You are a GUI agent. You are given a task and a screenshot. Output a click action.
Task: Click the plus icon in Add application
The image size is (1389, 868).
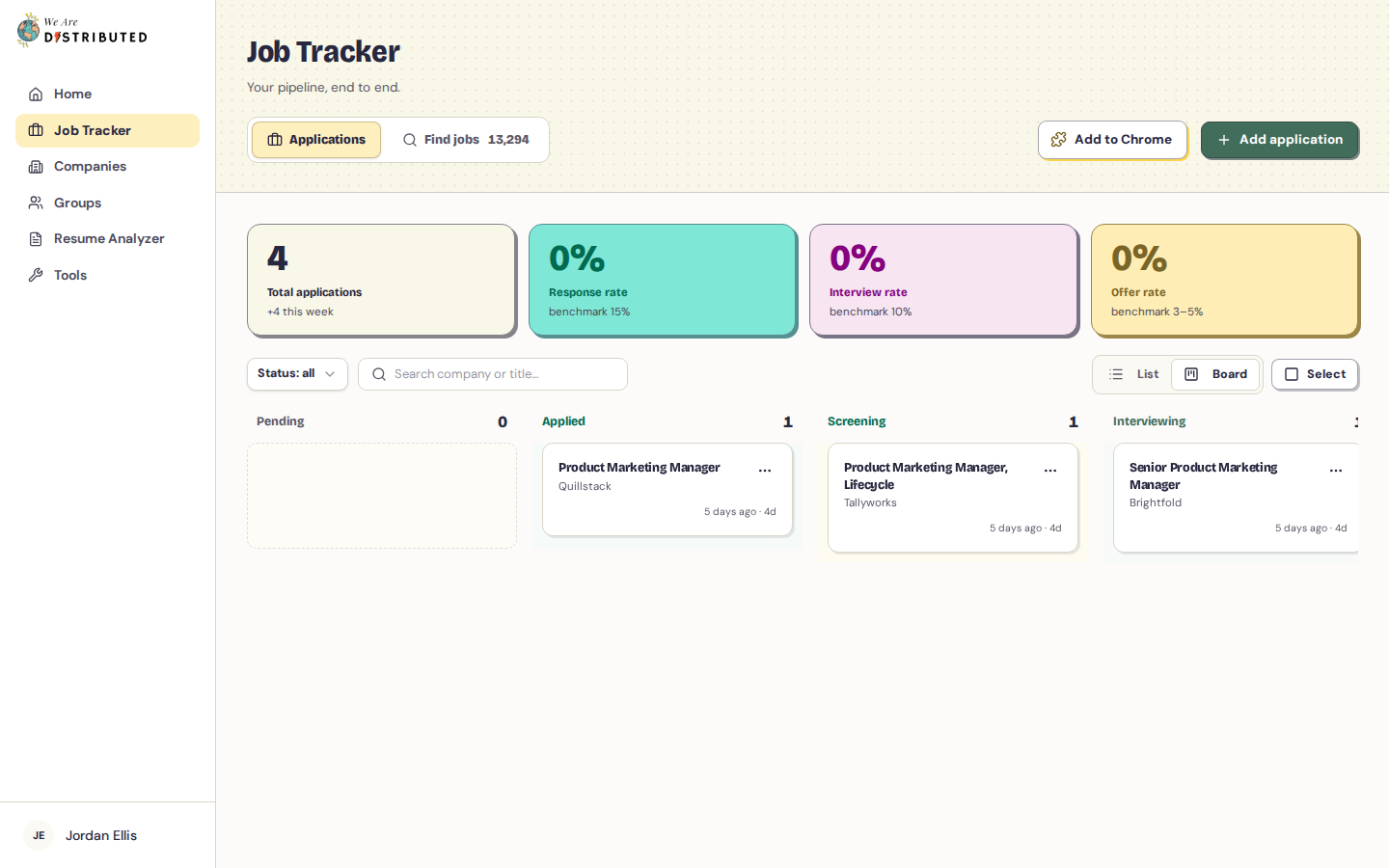1224,140
